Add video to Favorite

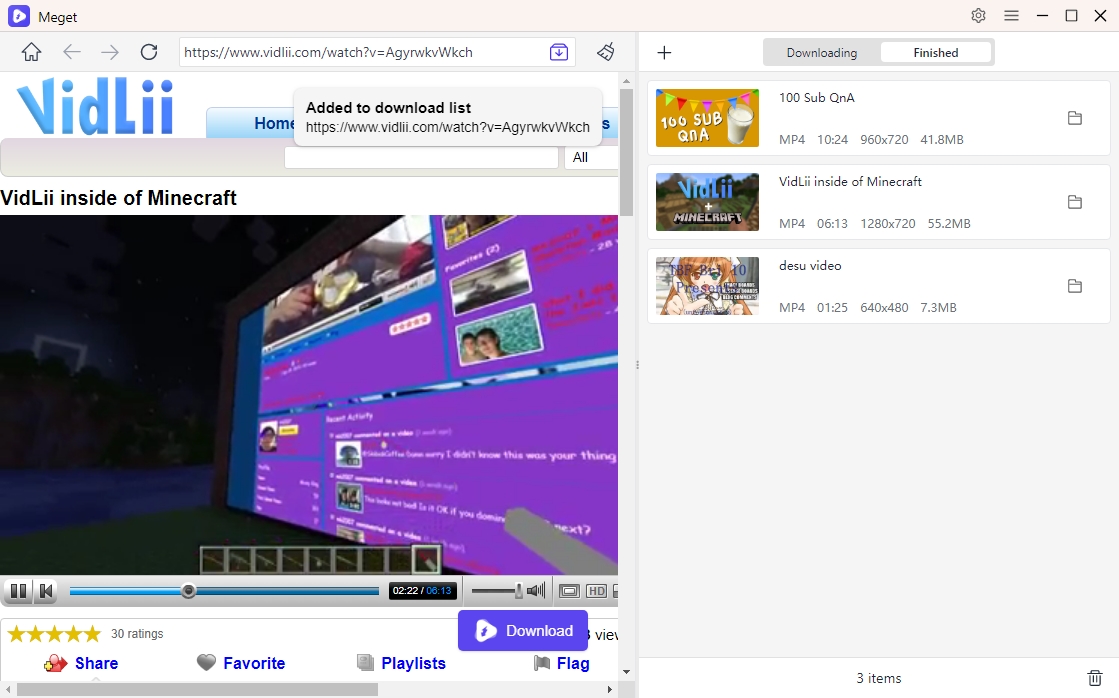(x=254, y=664)
